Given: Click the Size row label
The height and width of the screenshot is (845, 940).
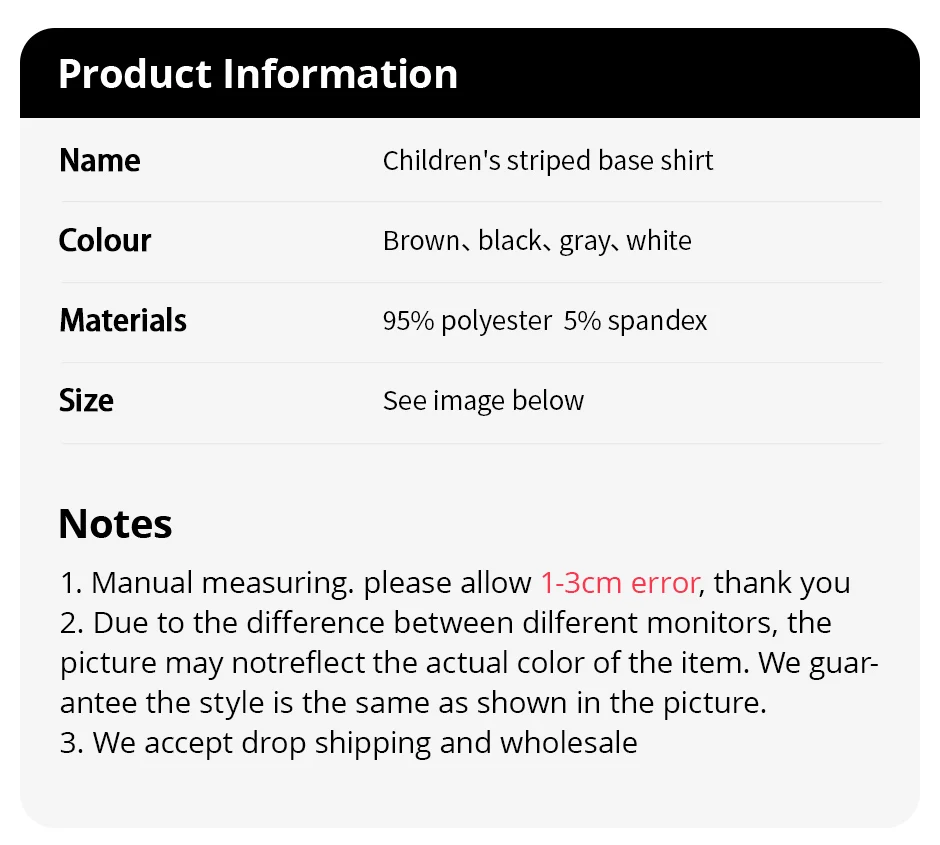Looking at the screenshot, I should pos(86,401).
